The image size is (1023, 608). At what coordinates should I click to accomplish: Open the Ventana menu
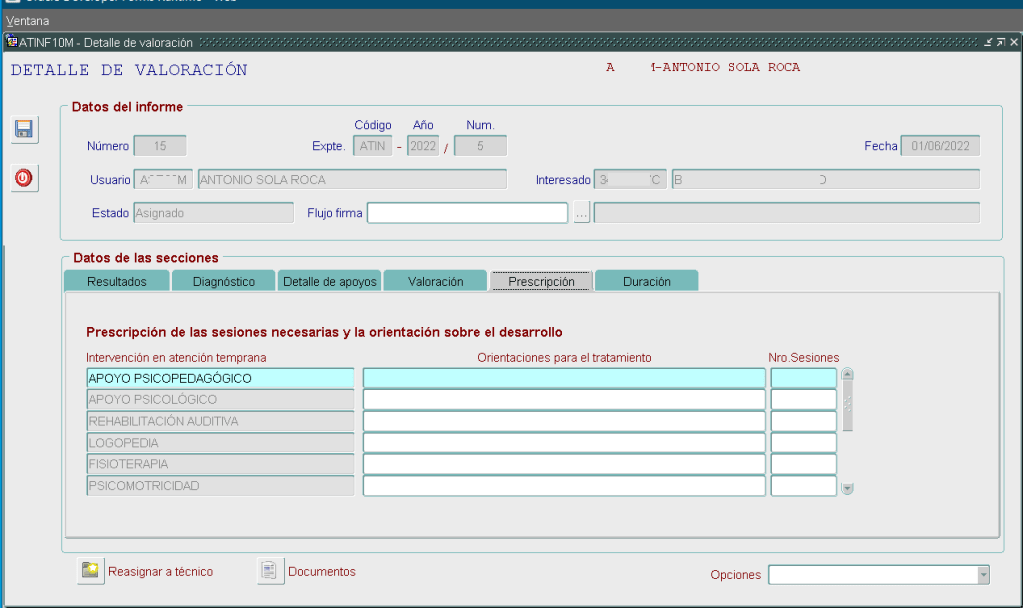[x=28, y=20]
